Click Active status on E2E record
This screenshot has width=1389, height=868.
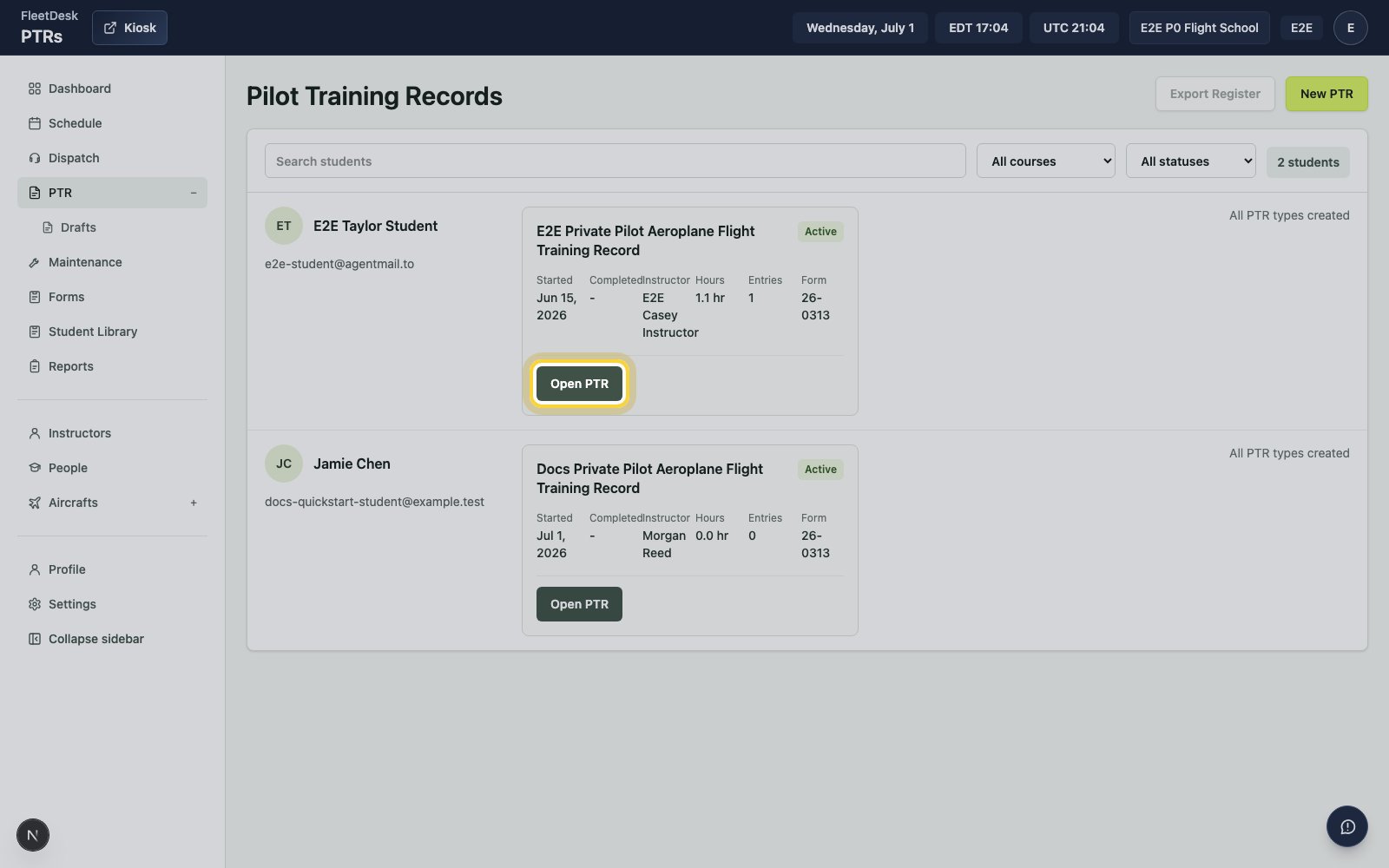(x=820, y=232)
